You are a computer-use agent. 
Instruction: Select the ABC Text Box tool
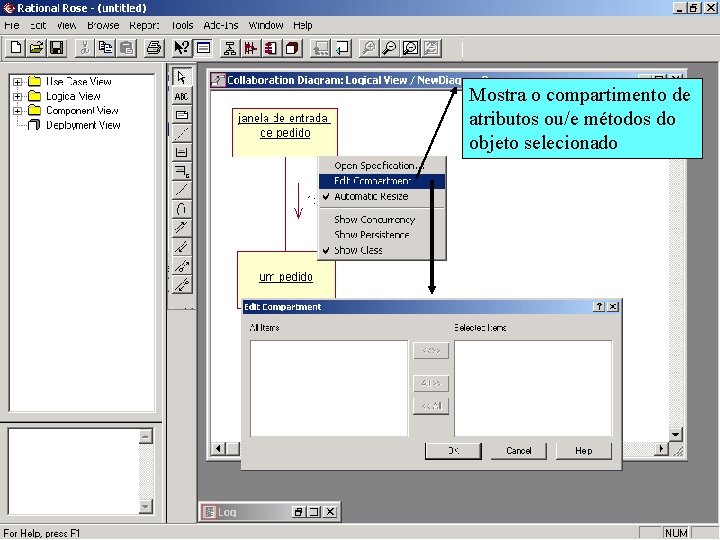point(182,96)
